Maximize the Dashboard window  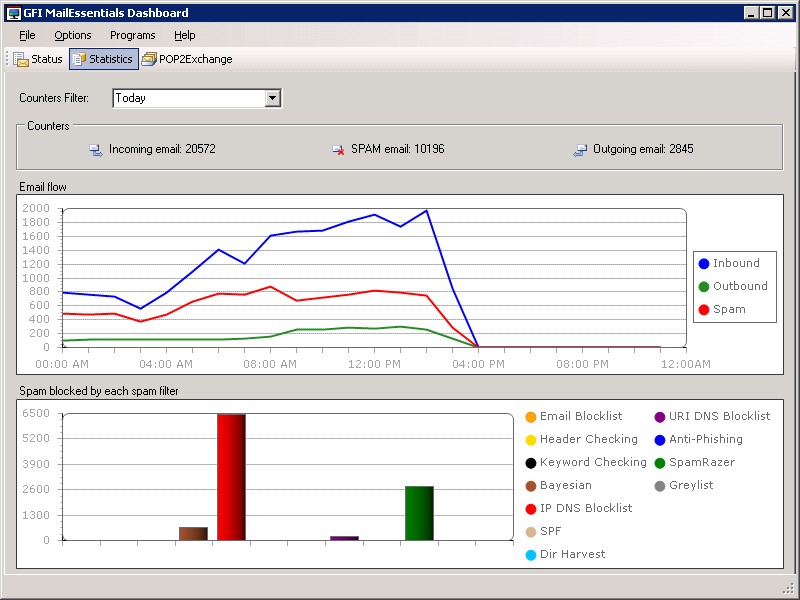767,13
